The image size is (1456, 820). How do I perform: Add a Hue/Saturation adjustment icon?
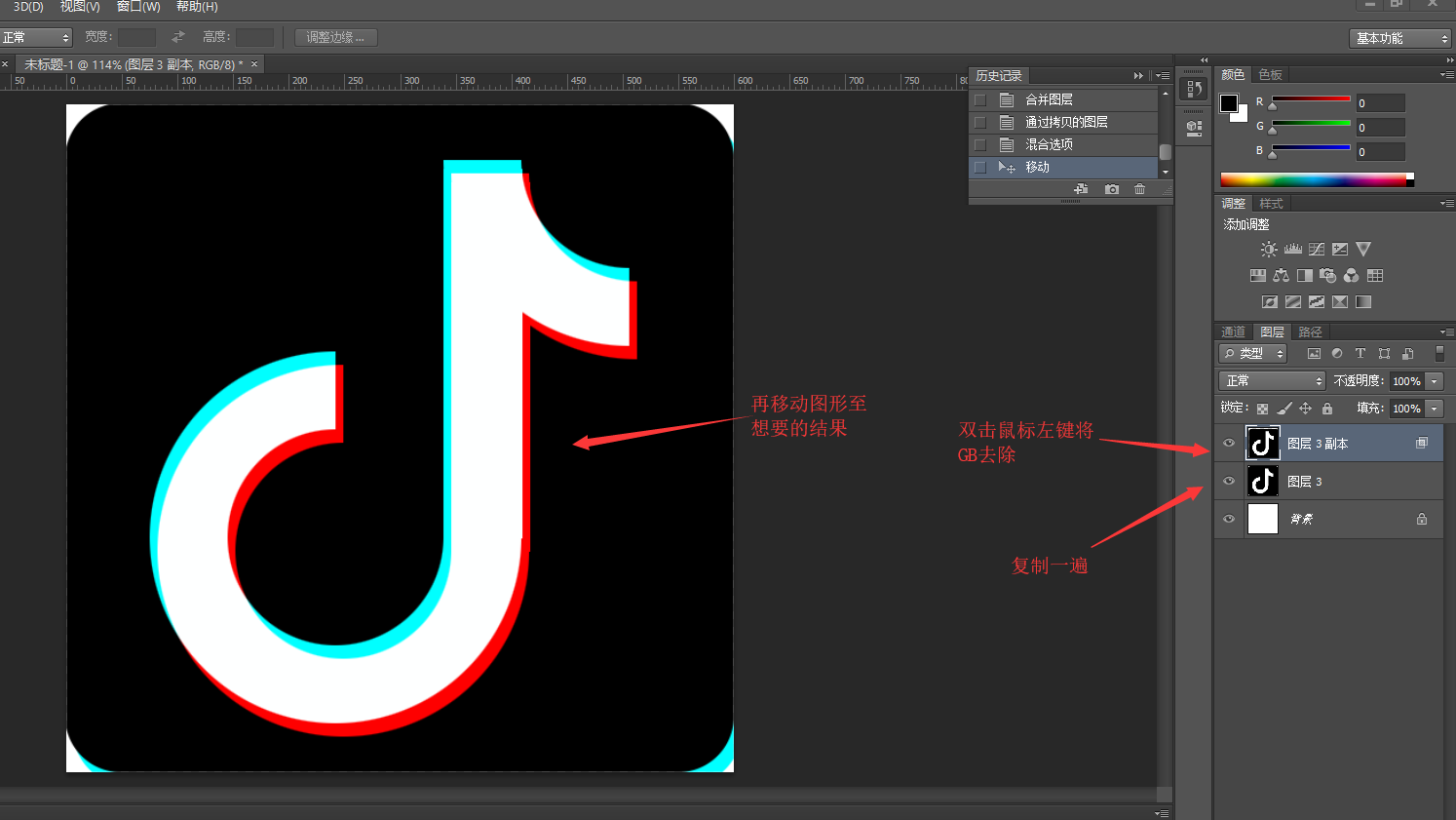pos(1258,276)
